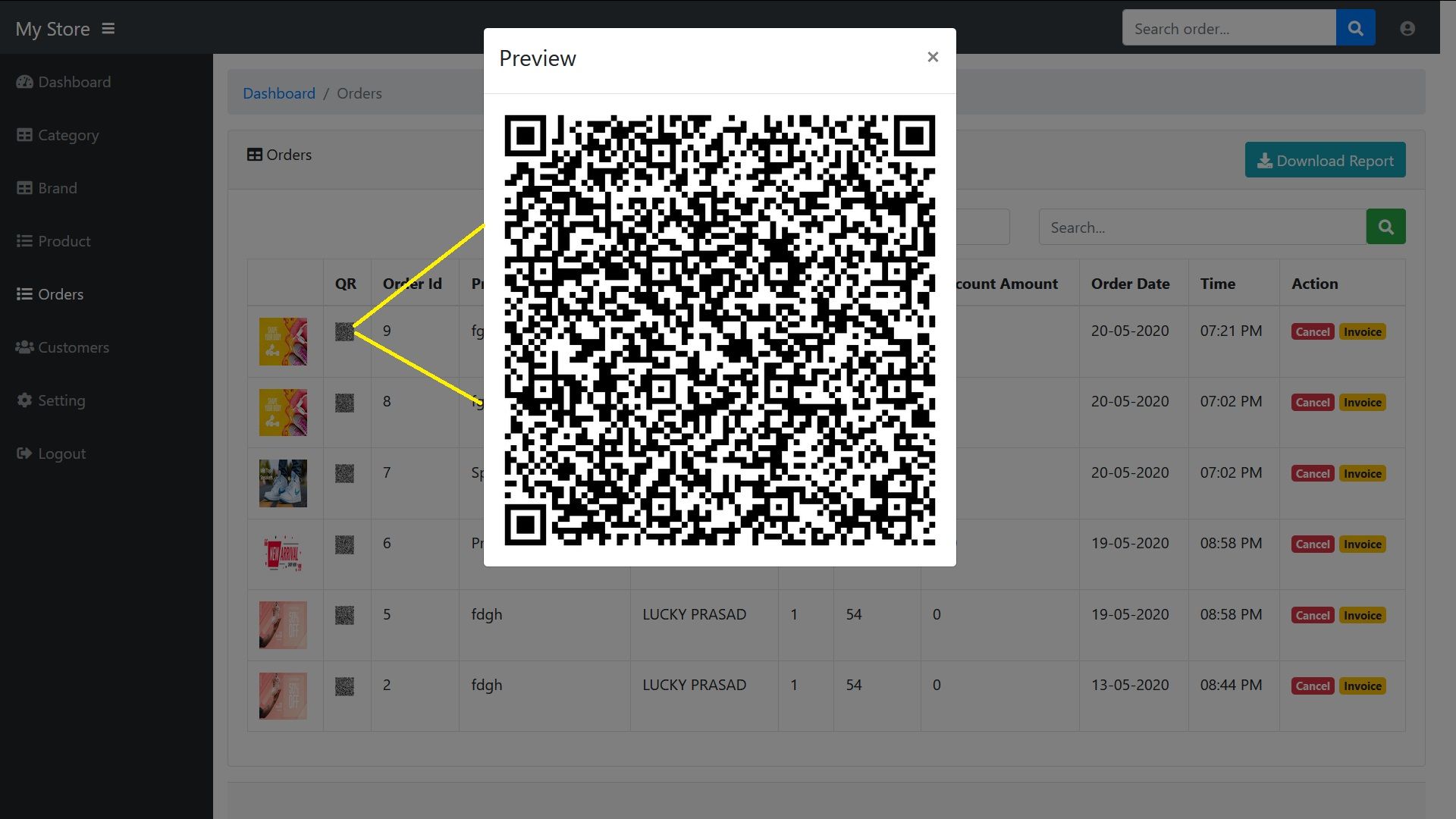Open Customers in the sidebar

62,347
